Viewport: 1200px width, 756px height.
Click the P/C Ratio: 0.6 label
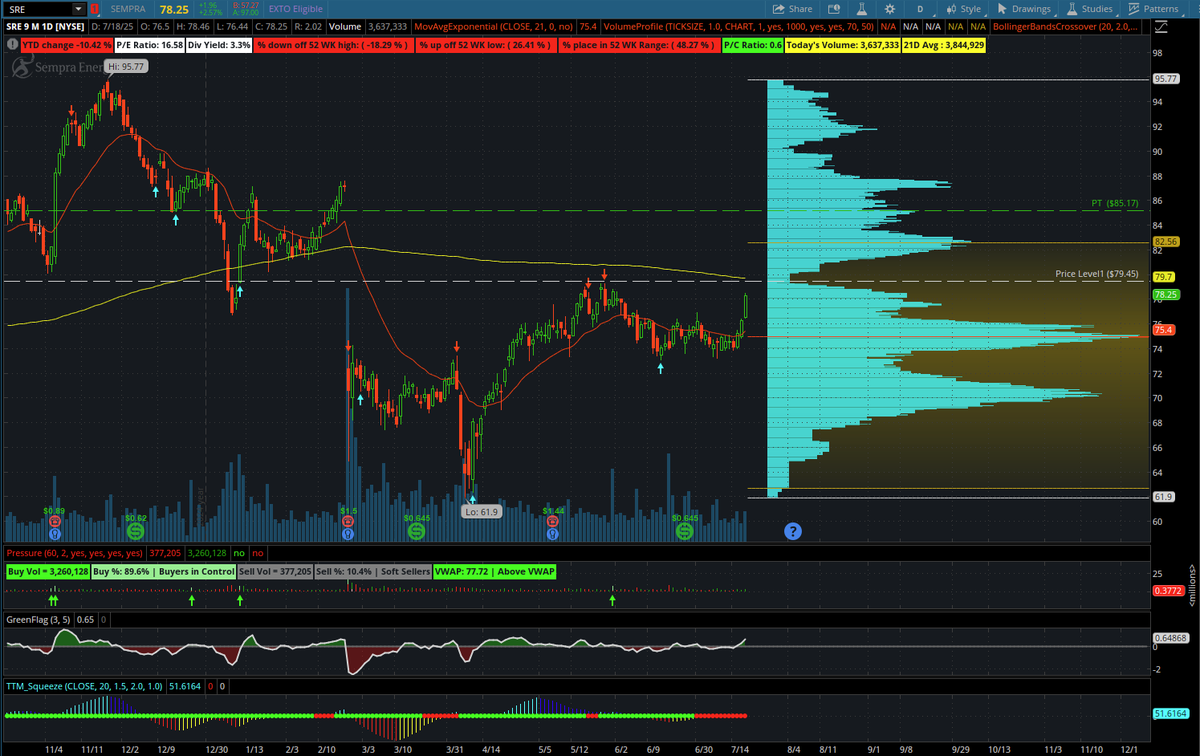click(x=753, y=45)
